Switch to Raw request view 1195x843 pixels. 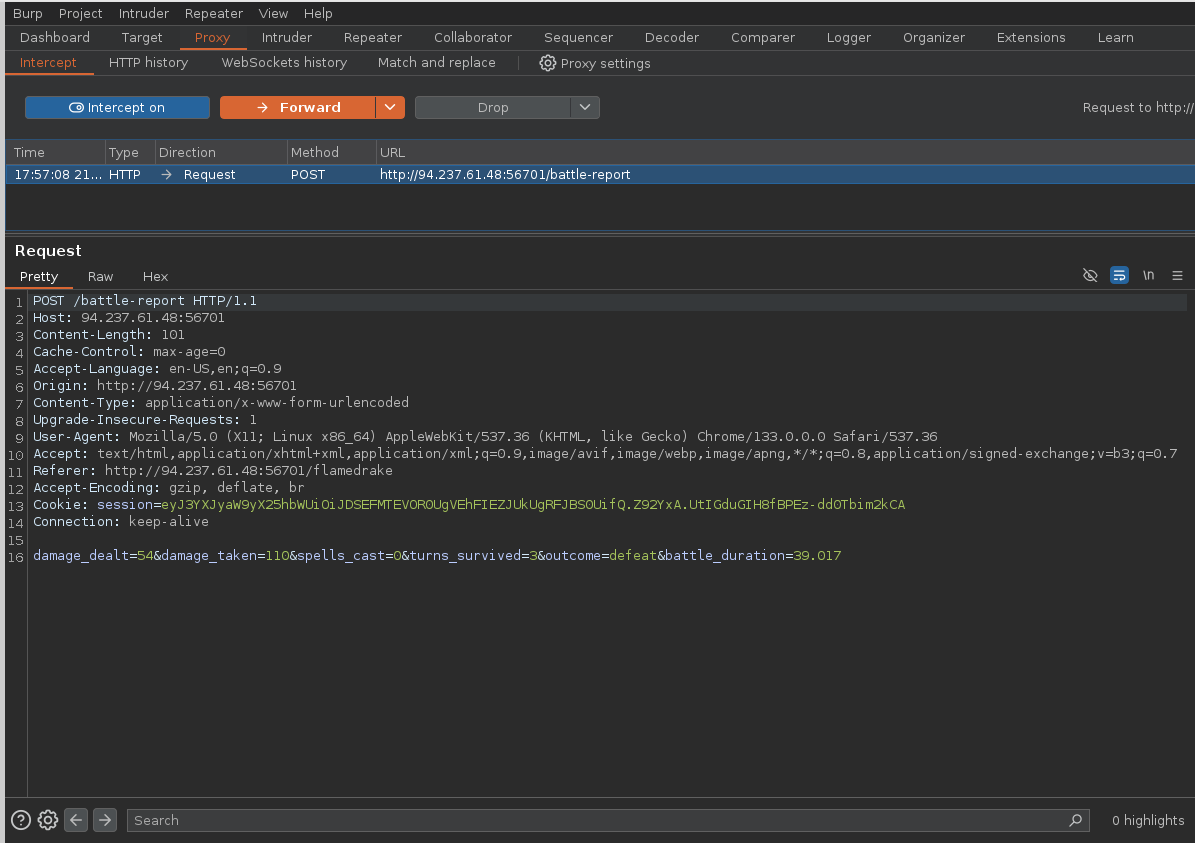(x=100, y=277)
